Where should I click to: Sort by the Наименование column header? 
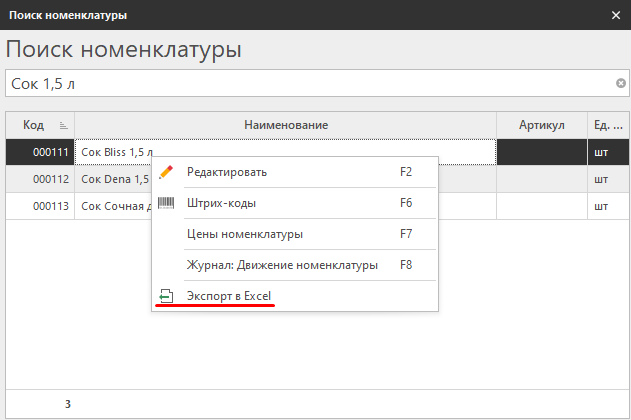tap(286, 125)
